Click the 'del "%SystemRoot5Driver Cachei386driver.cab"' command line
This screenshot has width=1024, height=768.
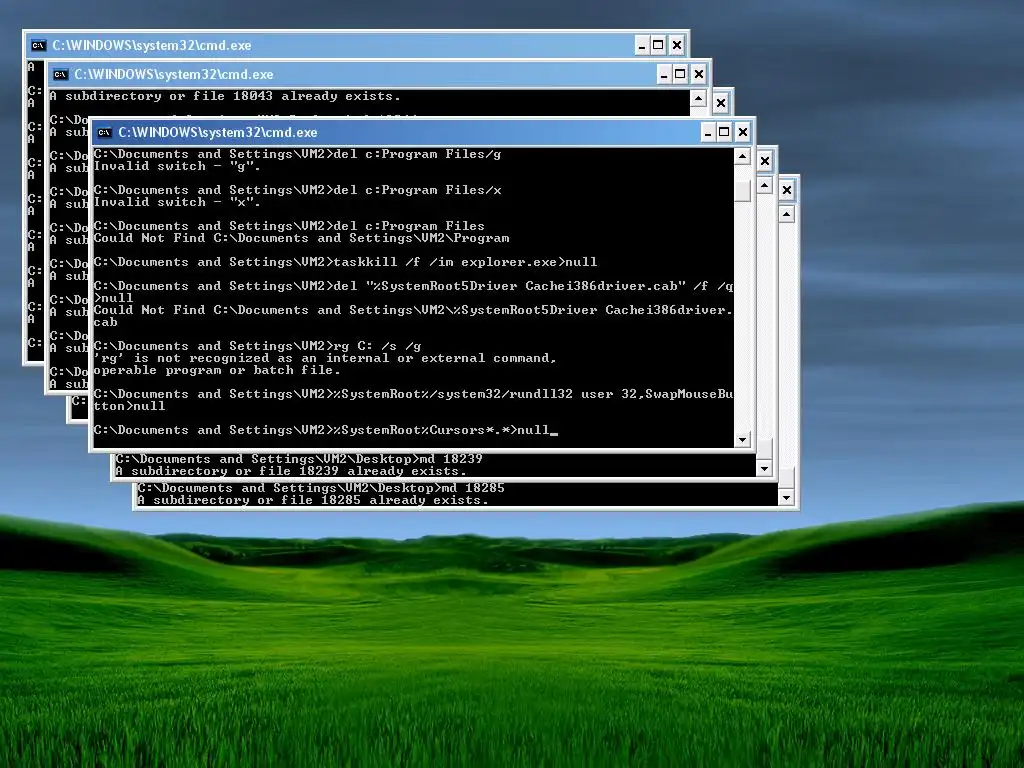tap(413, 286)
